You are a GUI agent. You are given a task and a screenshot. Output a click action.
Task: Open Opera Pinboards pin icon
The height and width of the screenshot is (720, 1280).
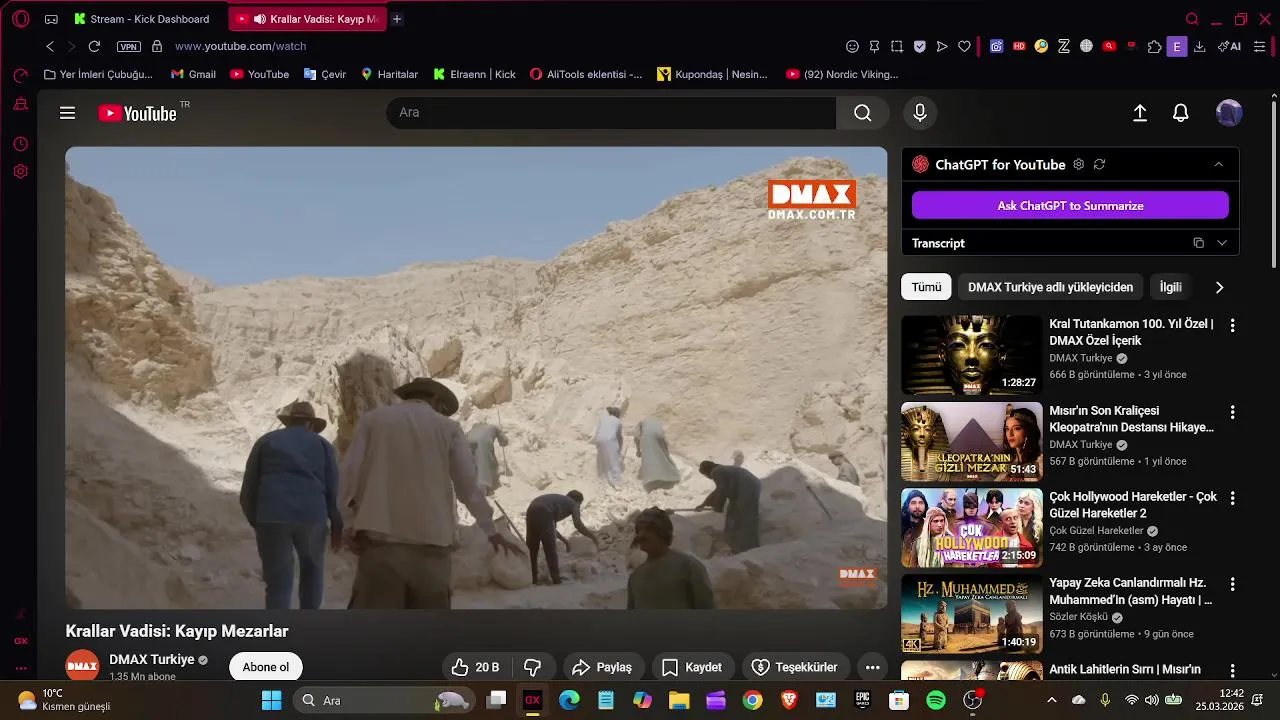pos(875,46)
